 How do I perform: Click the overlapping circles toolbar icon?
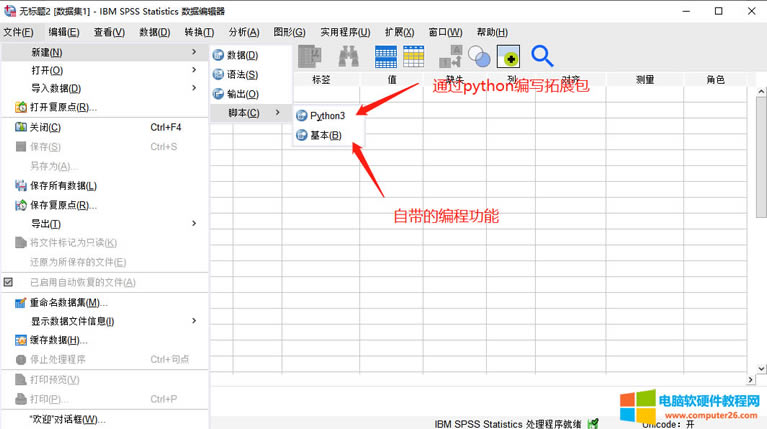pyautogui.click(x=479, y=57)
